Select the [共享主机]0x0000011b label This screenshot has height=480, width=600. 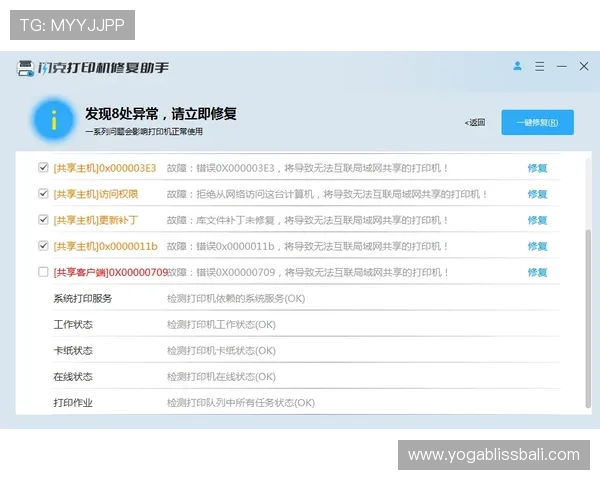click(x=105, y=246)
